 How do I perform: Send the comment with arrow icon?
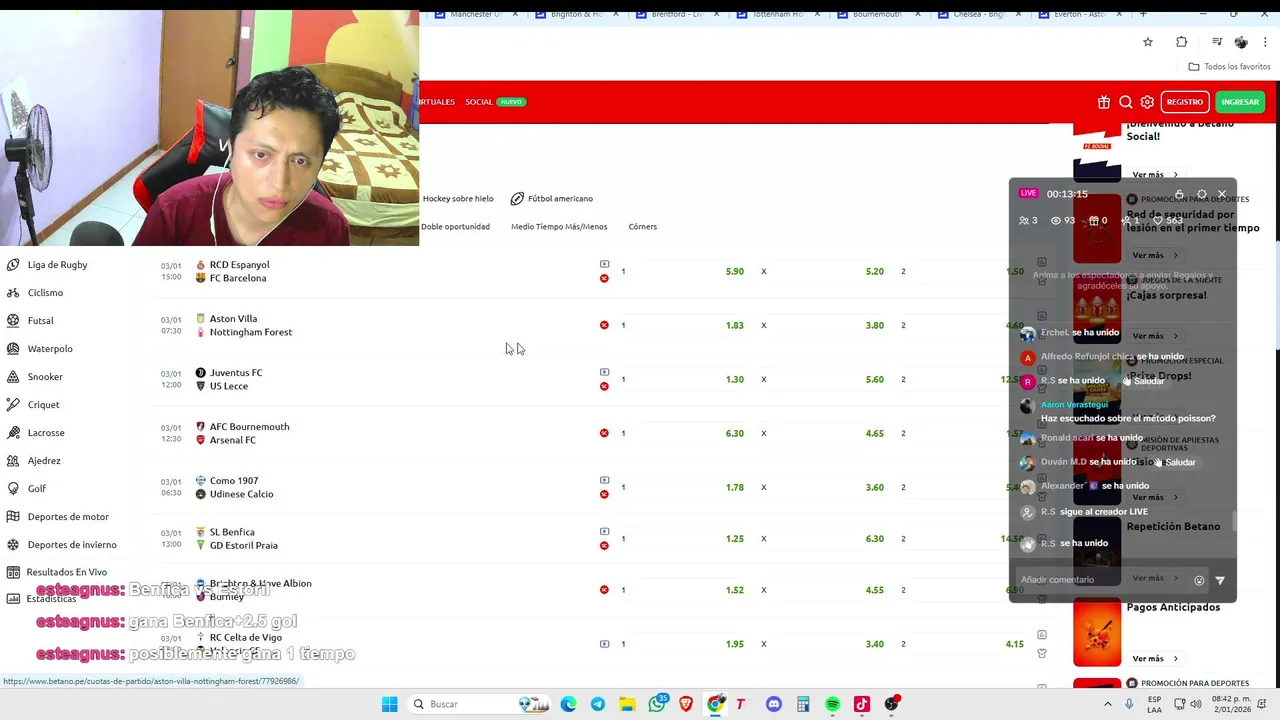pos(1220,580)
